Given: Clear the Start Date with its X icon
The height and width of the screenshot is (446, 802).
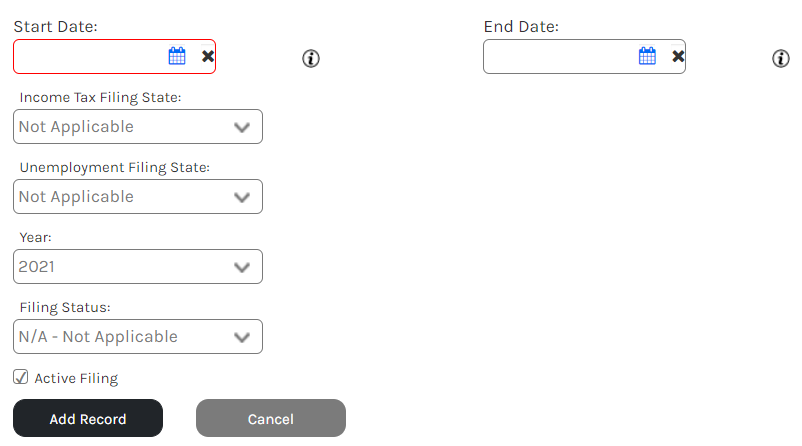Looking at the screenshot, I should 208,56.
